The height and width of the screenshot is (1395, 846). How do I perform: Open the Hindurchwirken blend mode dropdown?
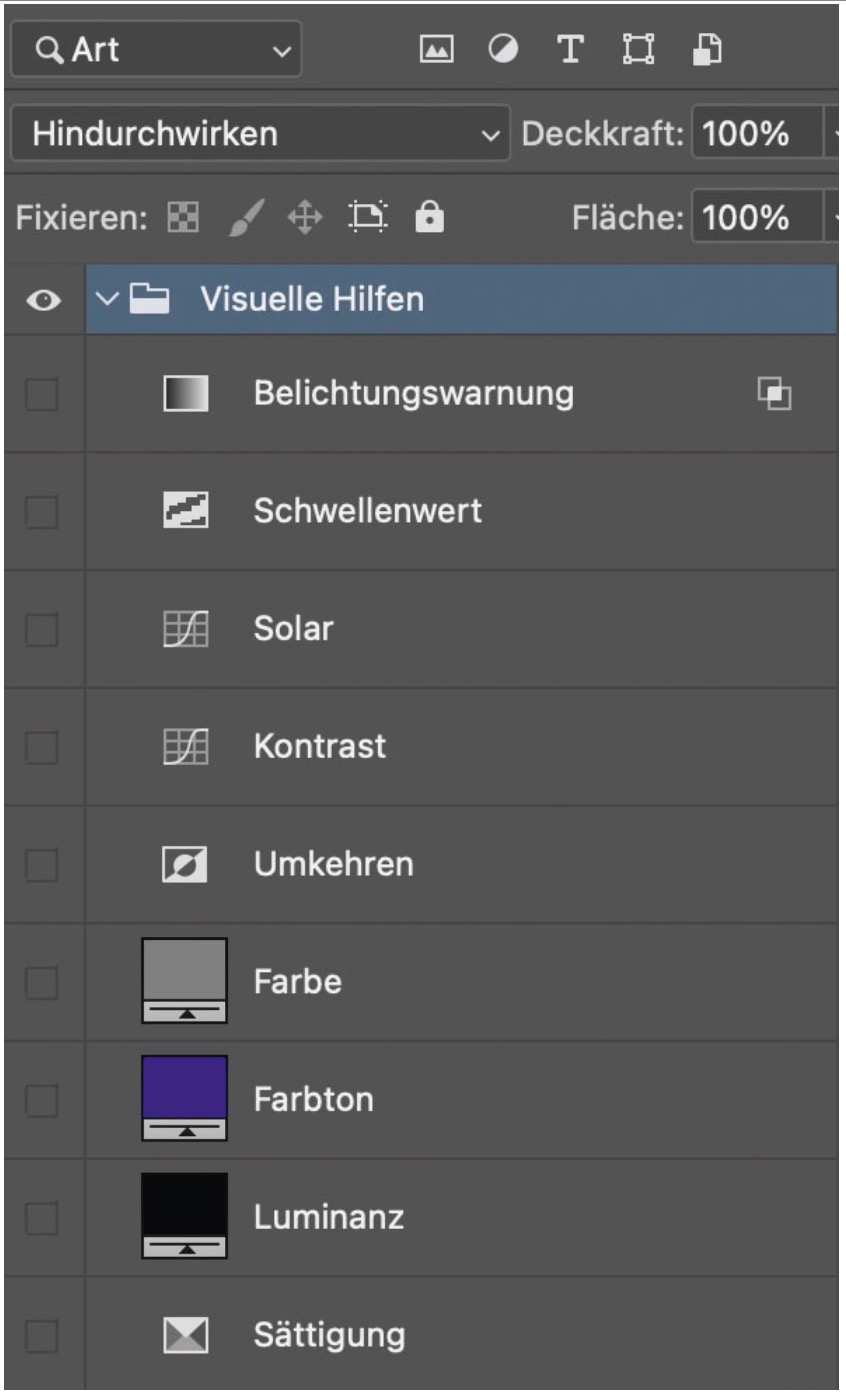click(260, 134)
